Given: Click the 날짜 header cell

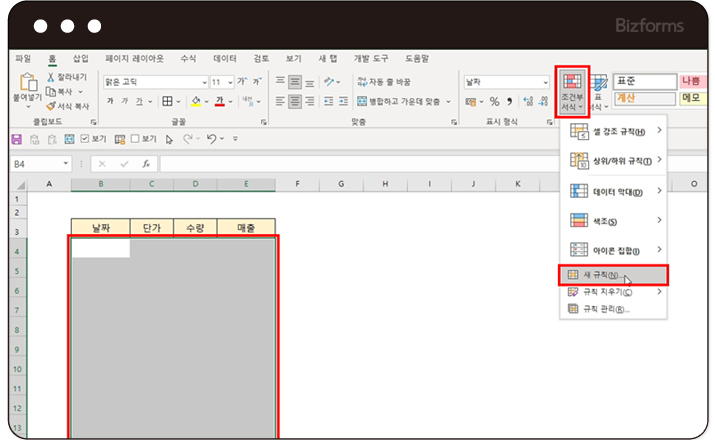Looking at the screenshot, I should click(x=100, y=227).
